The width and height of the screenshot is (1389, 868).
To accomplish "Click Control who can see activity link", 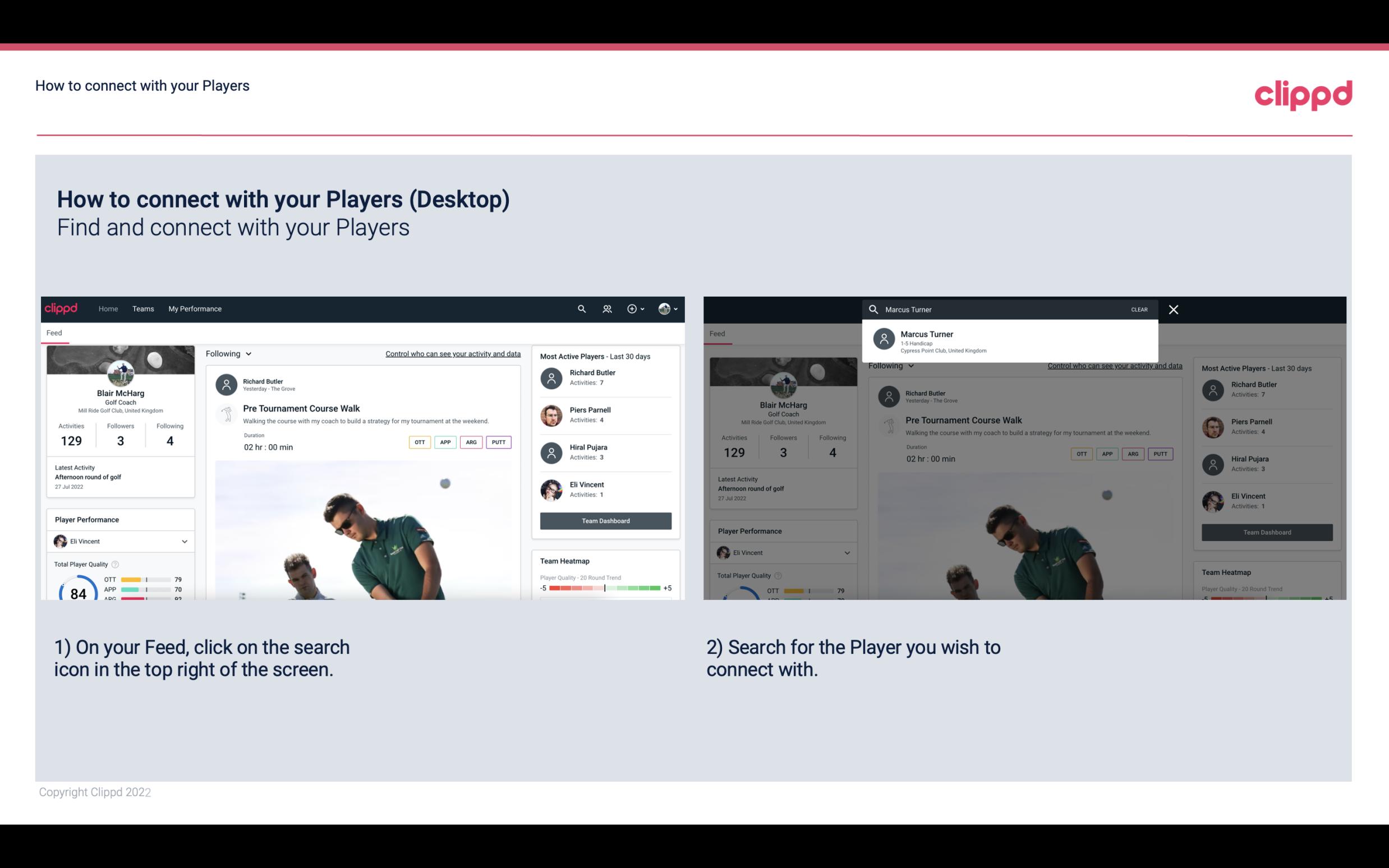I will (x=452, y=353).
